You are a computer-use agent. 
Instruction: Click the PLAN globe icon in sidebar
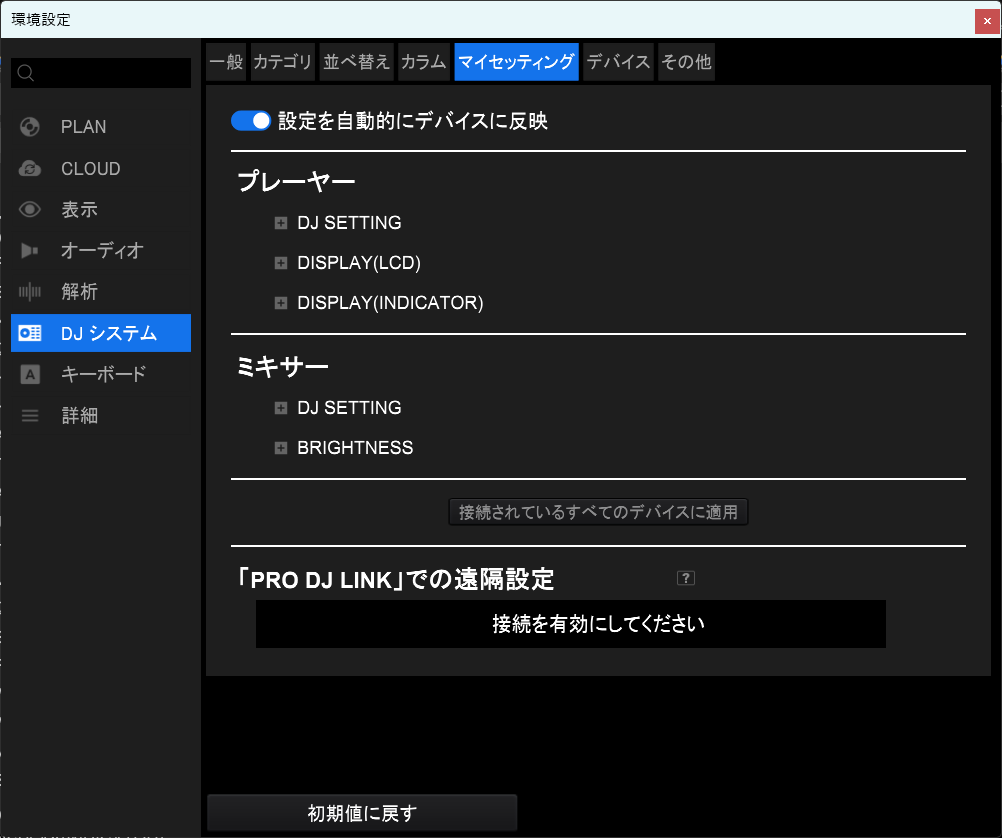coord(29,127)
